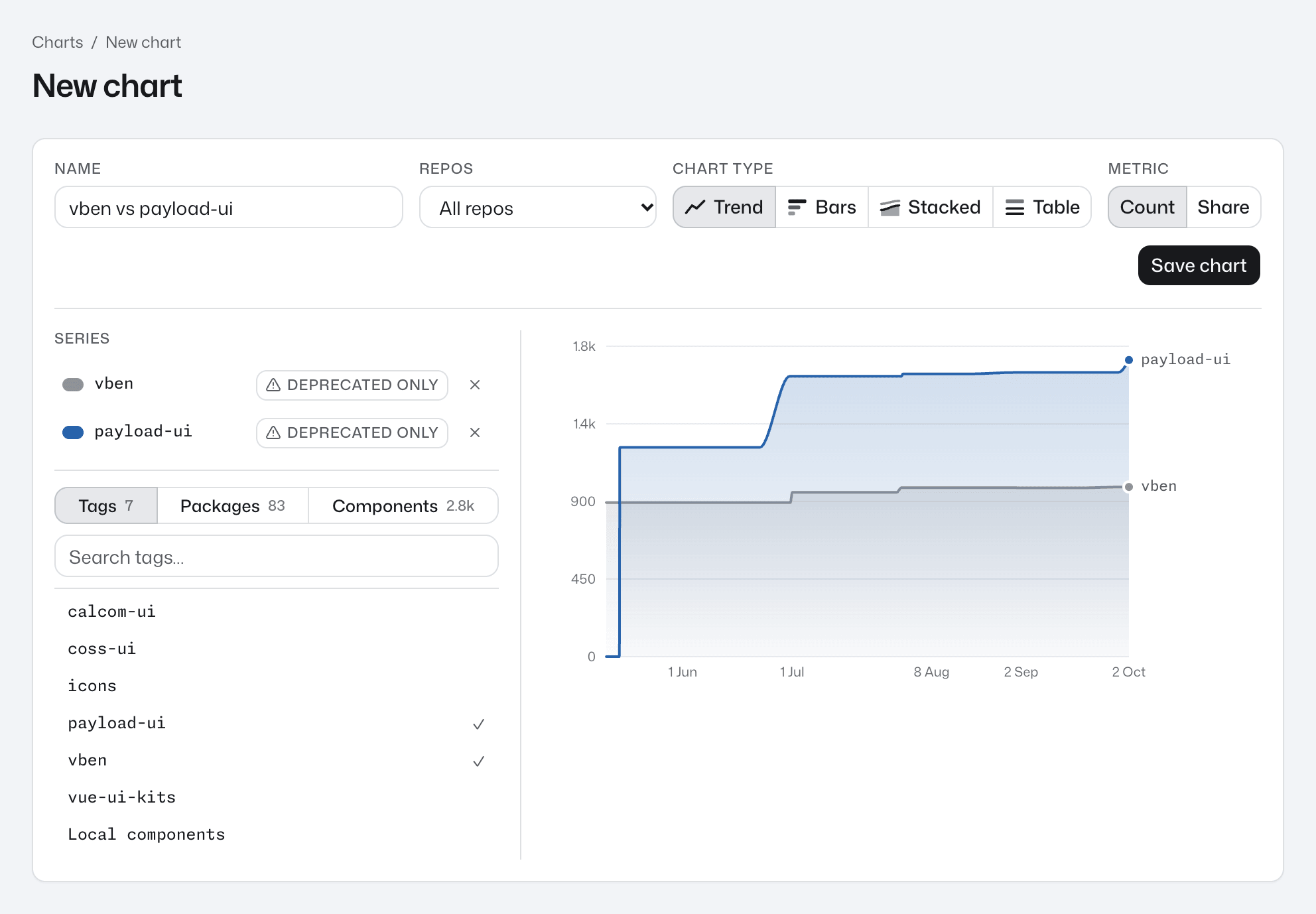
Task: Focus the chart name input field
Action: tap(229, 208)
